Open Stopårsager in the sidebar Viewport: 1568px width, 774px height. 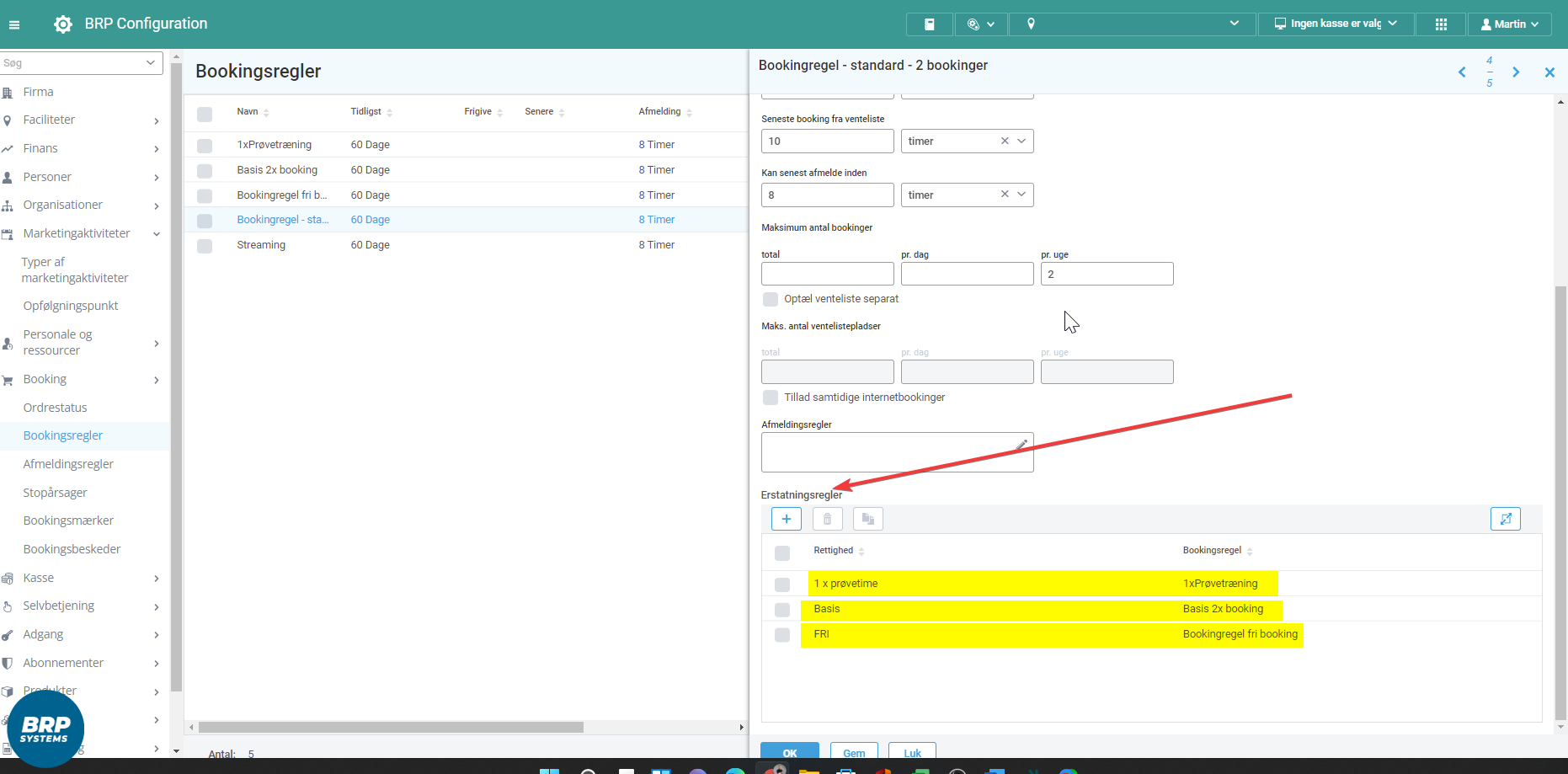55,493
